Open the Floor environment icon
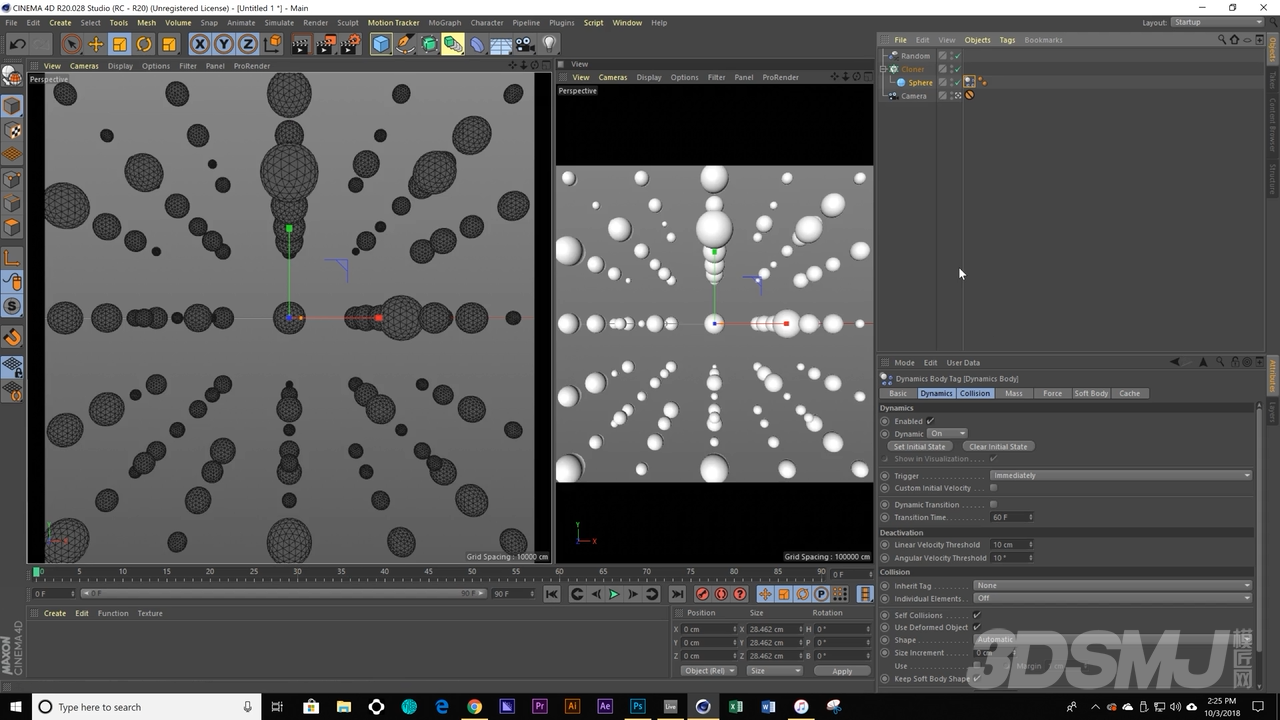 [x=501, y=44]
